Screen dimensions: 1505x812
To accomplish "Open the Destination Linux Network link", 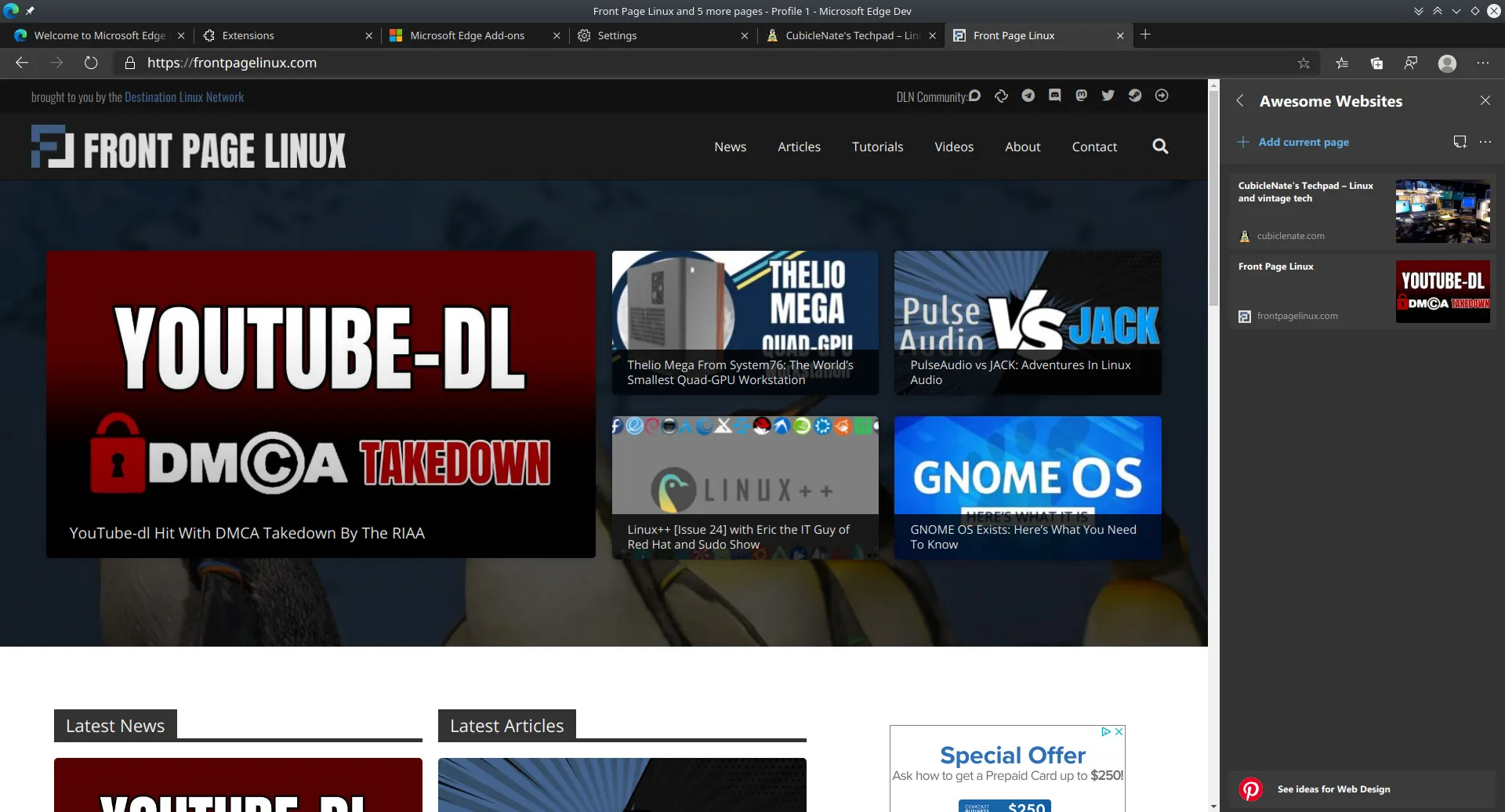I will (x=184, y=96).
